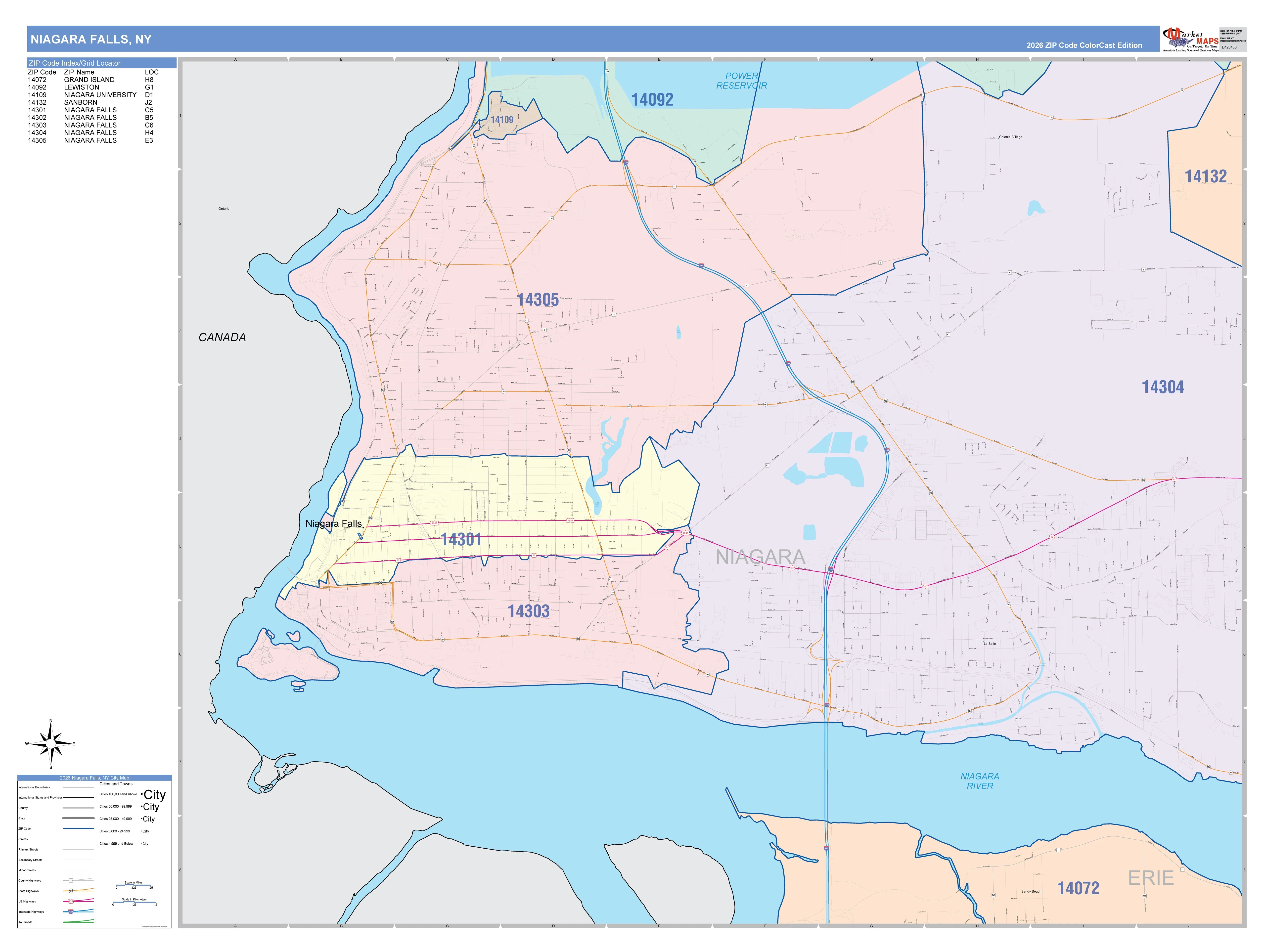The image size is (1263, 952).
Task: Click the NIAGARA FALLS, NY title bar
Action: tap(594, 39)
